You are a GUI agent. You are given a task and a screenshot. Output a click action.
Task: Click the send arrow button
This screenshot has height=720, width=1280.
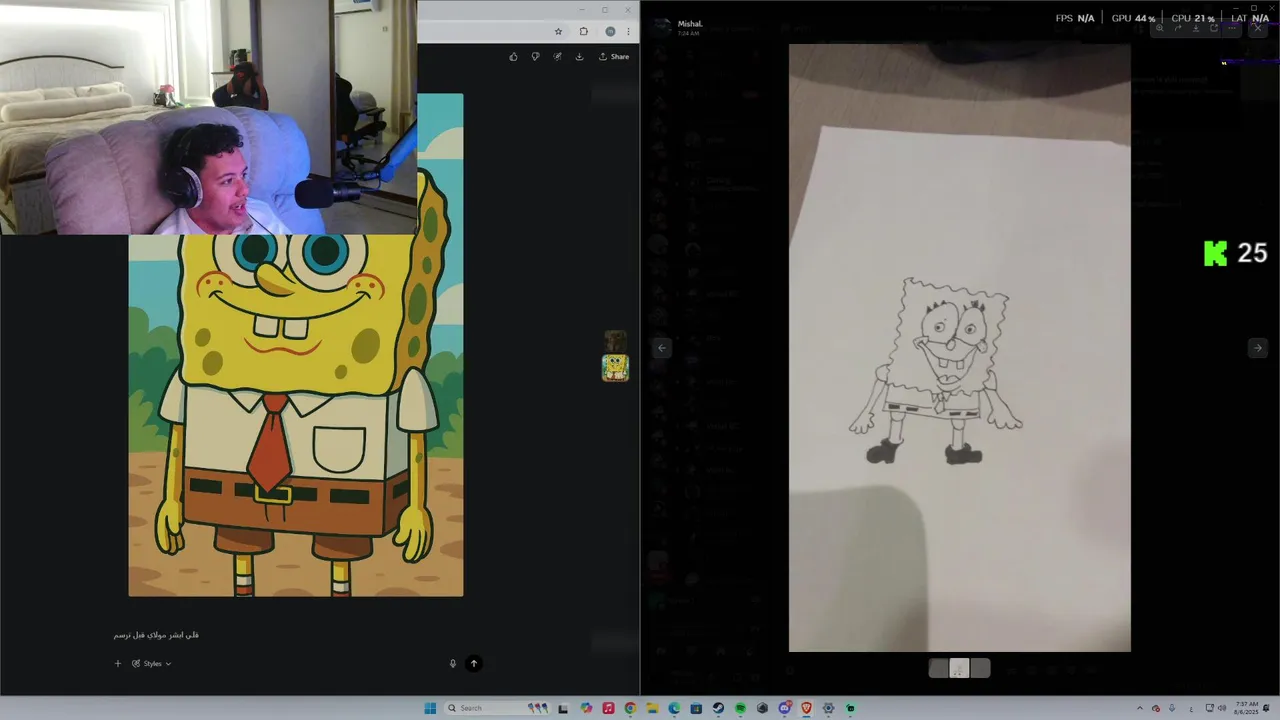point(474,663)
